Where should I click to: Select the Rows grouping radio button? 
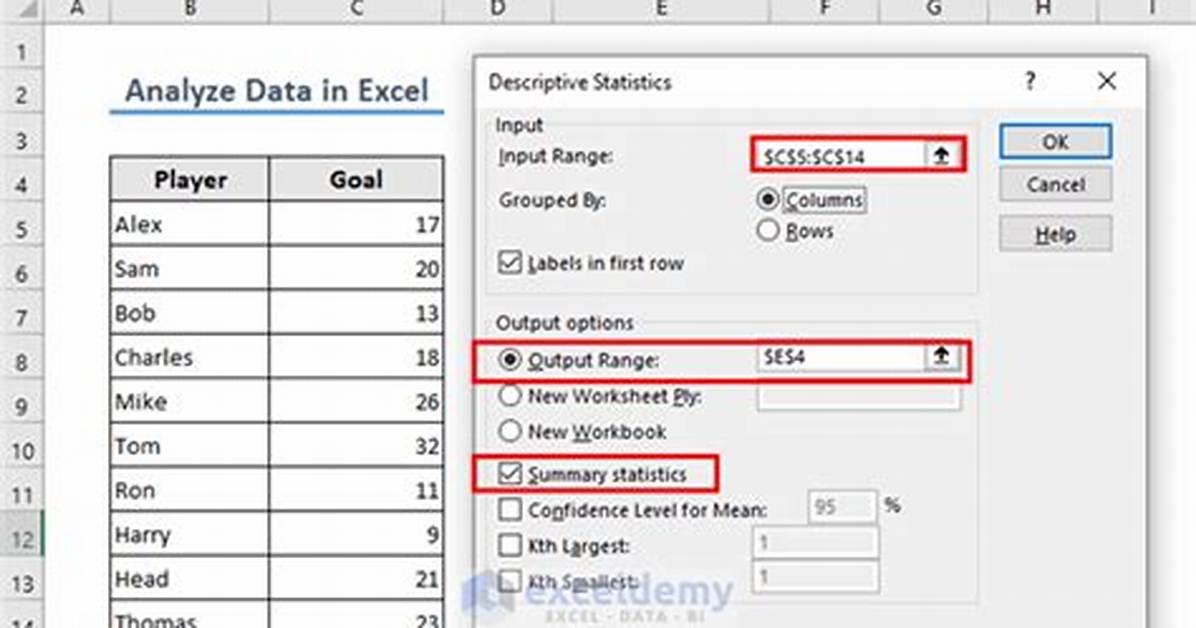point(767,230)
